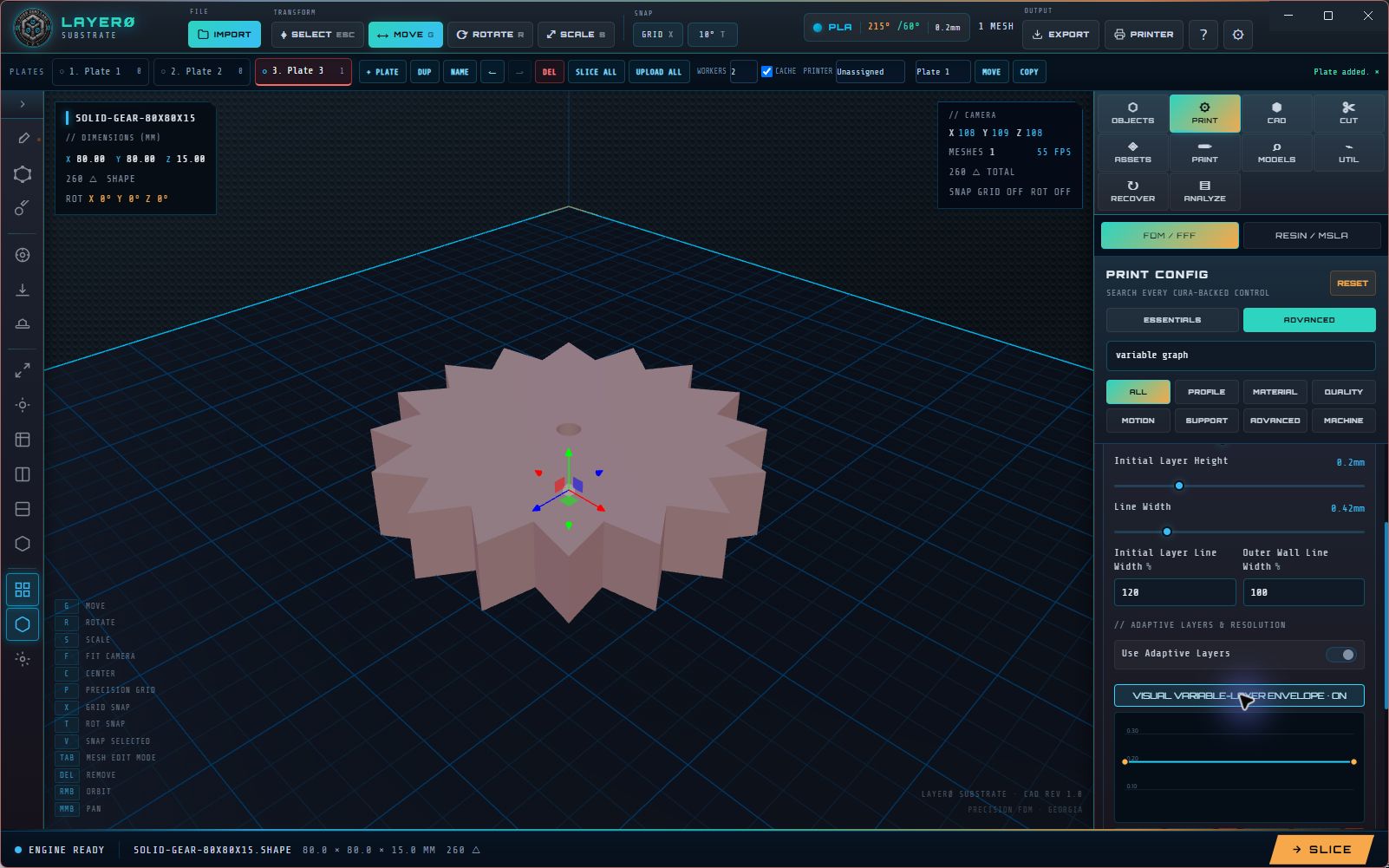Adjust the Line Width slider
Screen dimensions: 1389x868
(x=1239, y=532)
